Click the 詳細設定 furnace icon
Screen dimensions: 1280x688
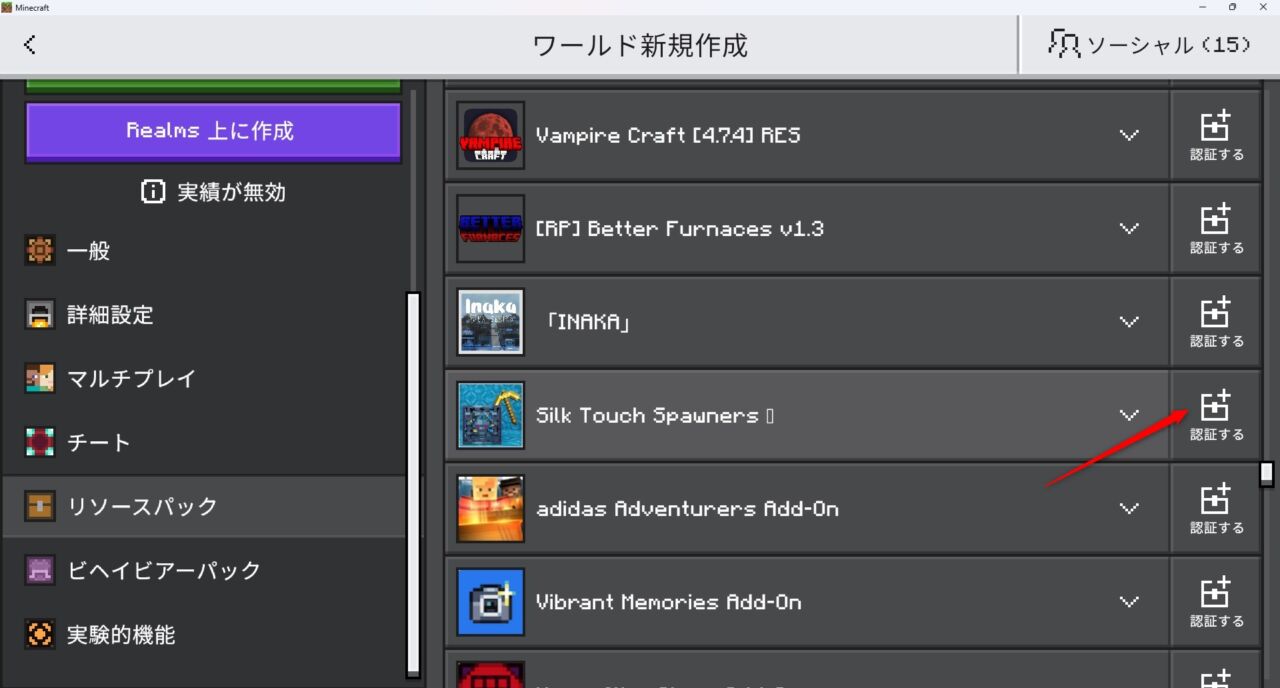click(40, 315)
